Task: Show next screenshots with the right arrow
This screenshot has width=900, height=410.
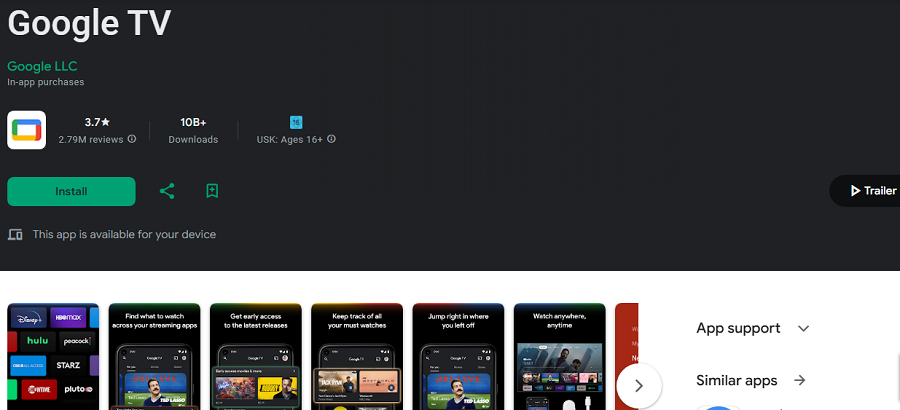Action: pos(639,386)
